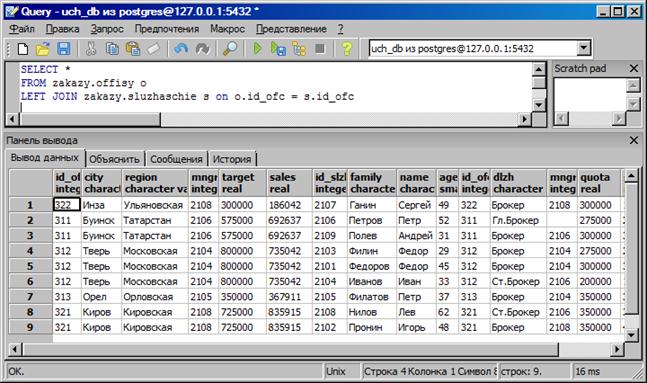Paste clipboard contents toolbar icon
The height and width of the screenshot is (383, 647).
pos(132,49)
